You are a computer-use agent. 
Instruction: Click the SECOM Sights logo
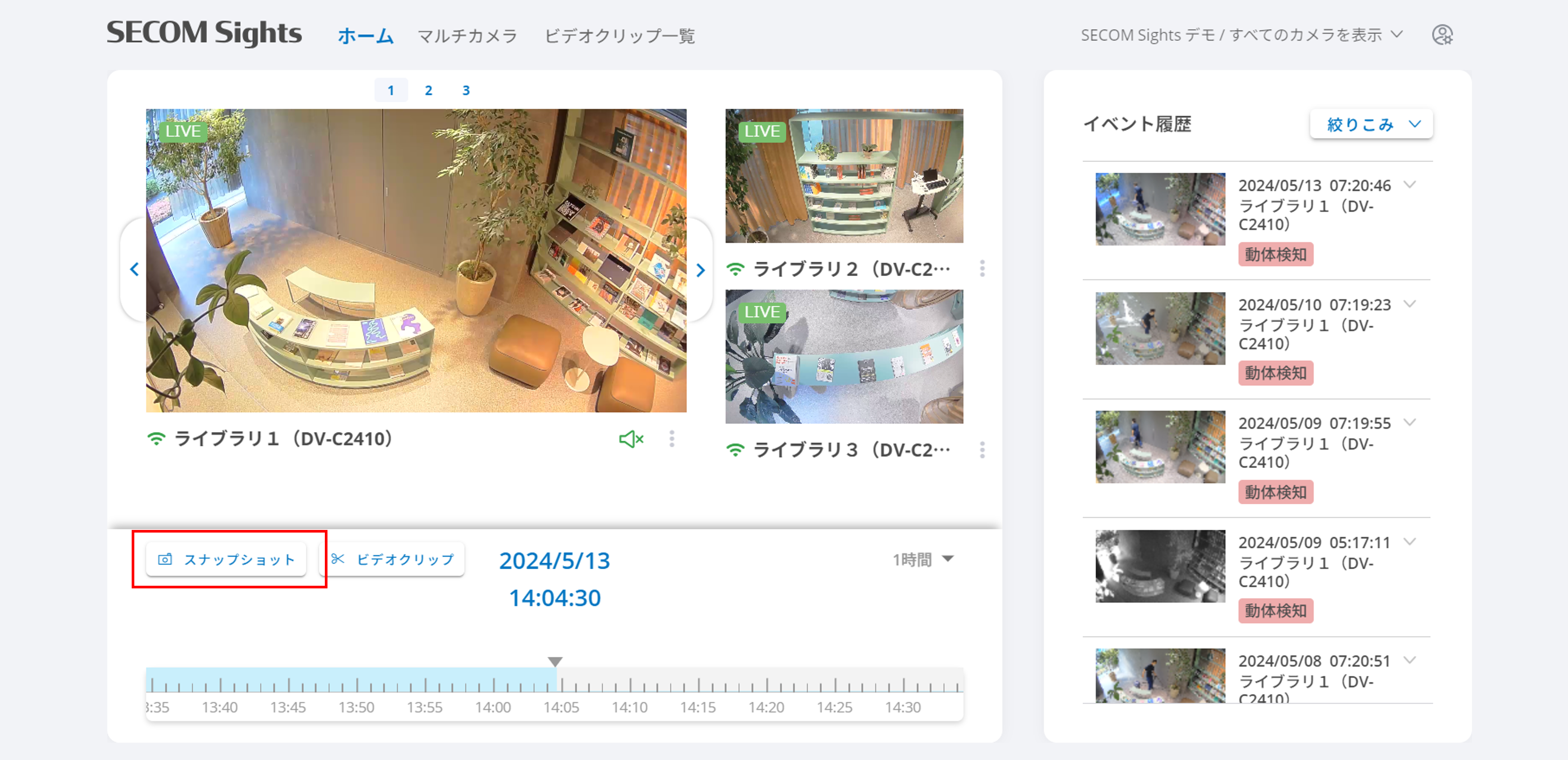point(204,33)
